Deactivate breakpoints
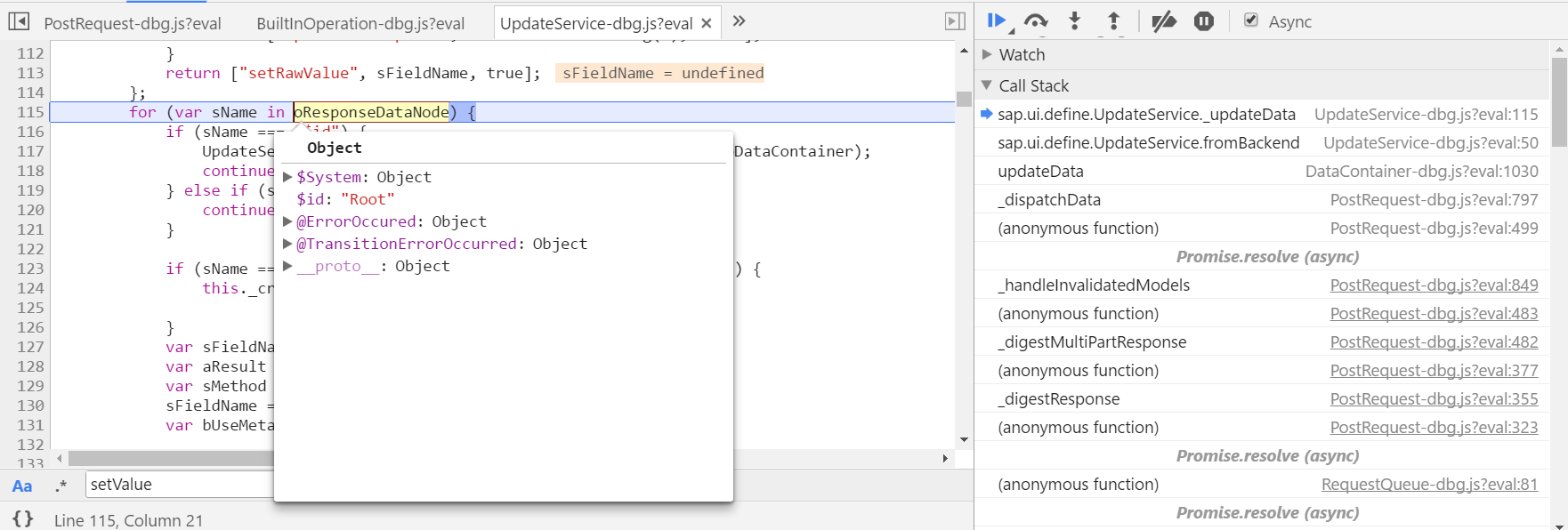This screenshot has height=530, width=1568. [x=1163, y=21]
